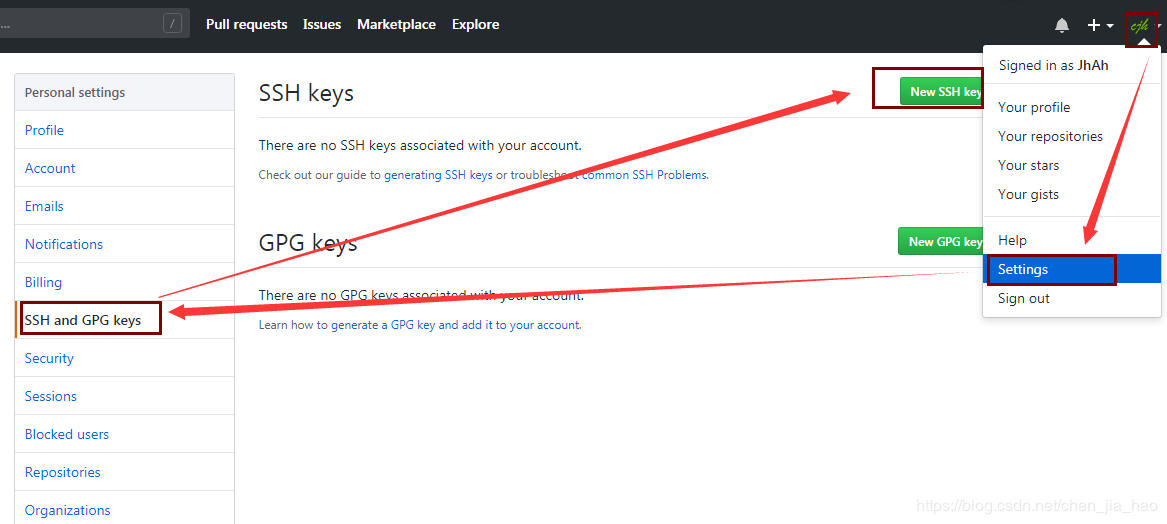Select Profile in settings sidebar
This screenshot has height=524, width=1167.
pos(124,130)
